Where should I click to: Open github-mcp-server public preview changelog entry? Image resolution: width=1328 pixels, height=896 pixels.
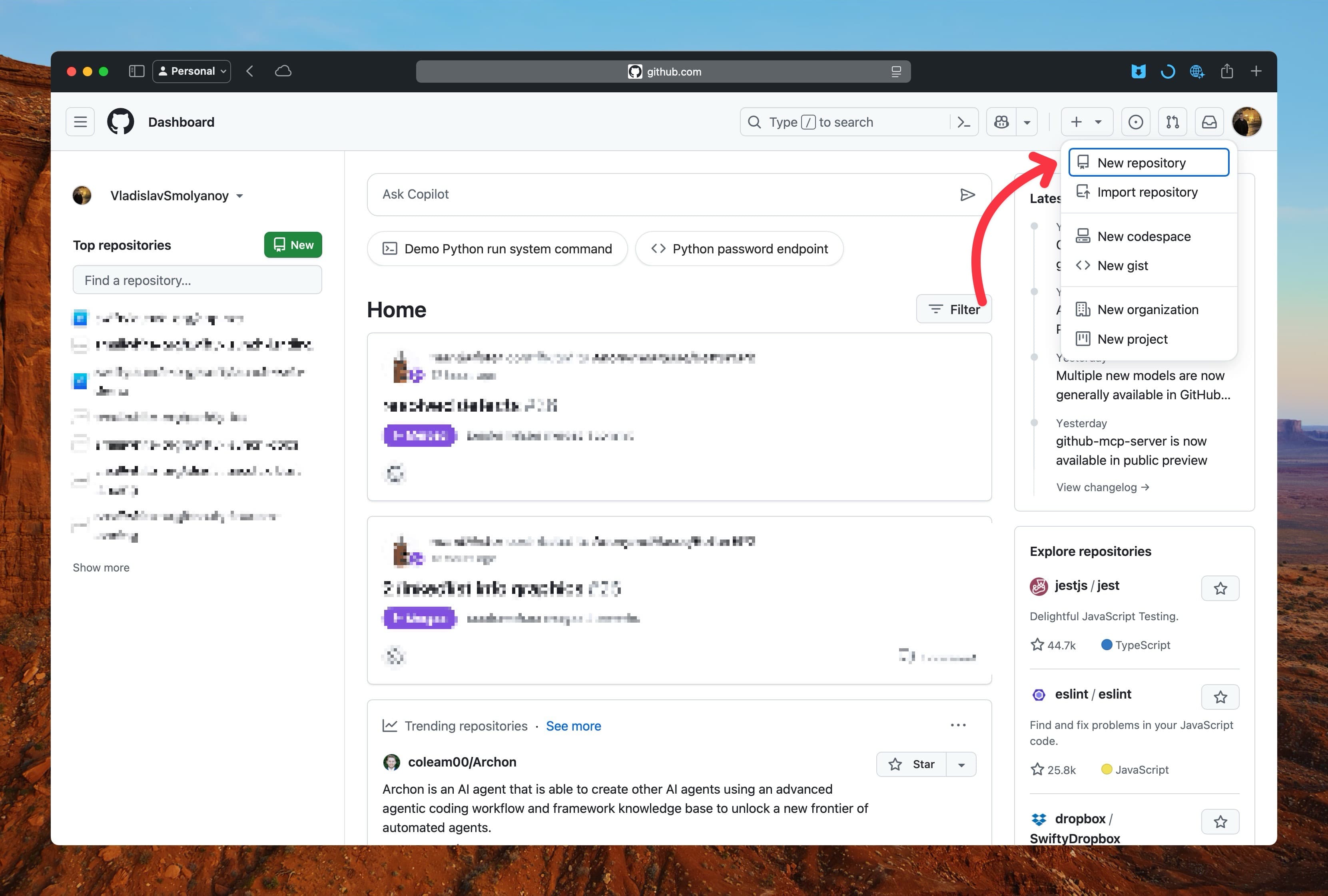(x=1131, y=450)
